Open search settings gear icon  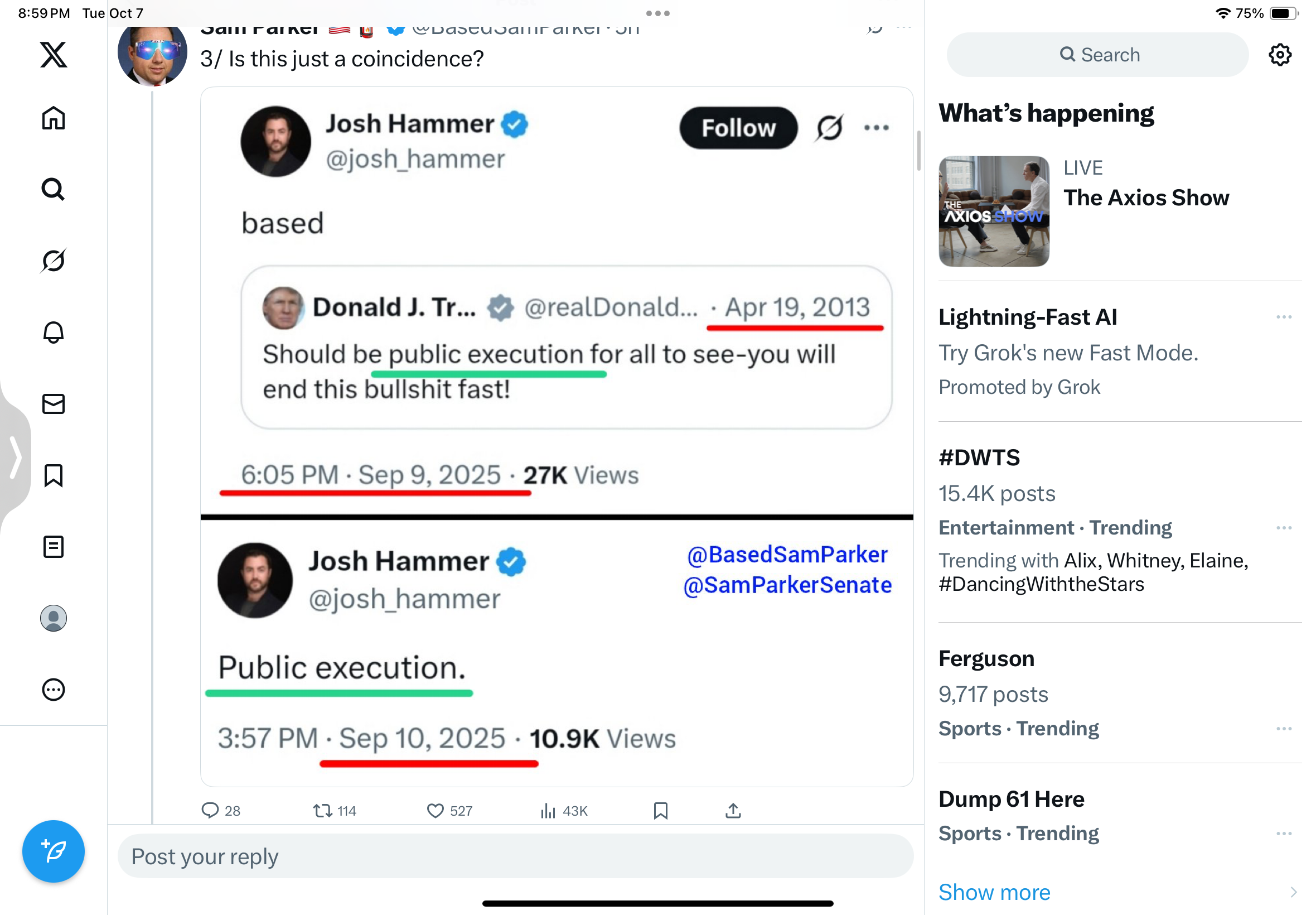[1279, 55]
